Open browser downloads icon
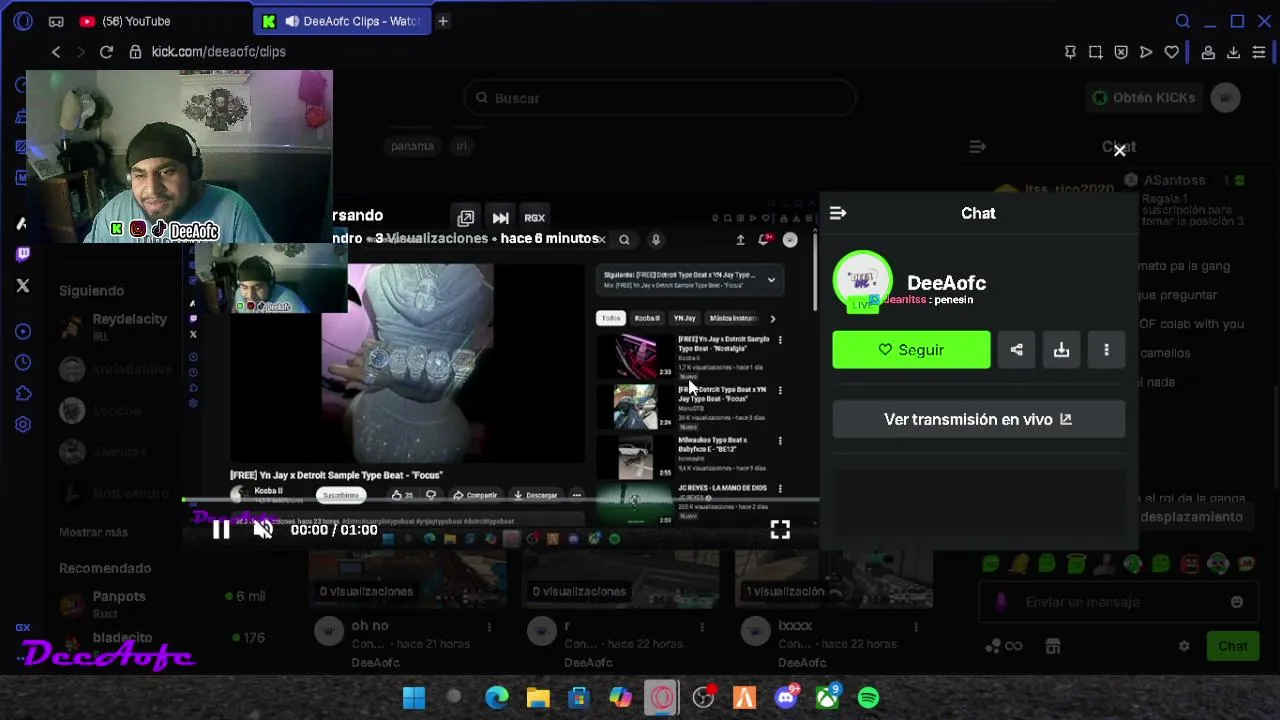This screenshot has height=720, width=1280. 1233,52
